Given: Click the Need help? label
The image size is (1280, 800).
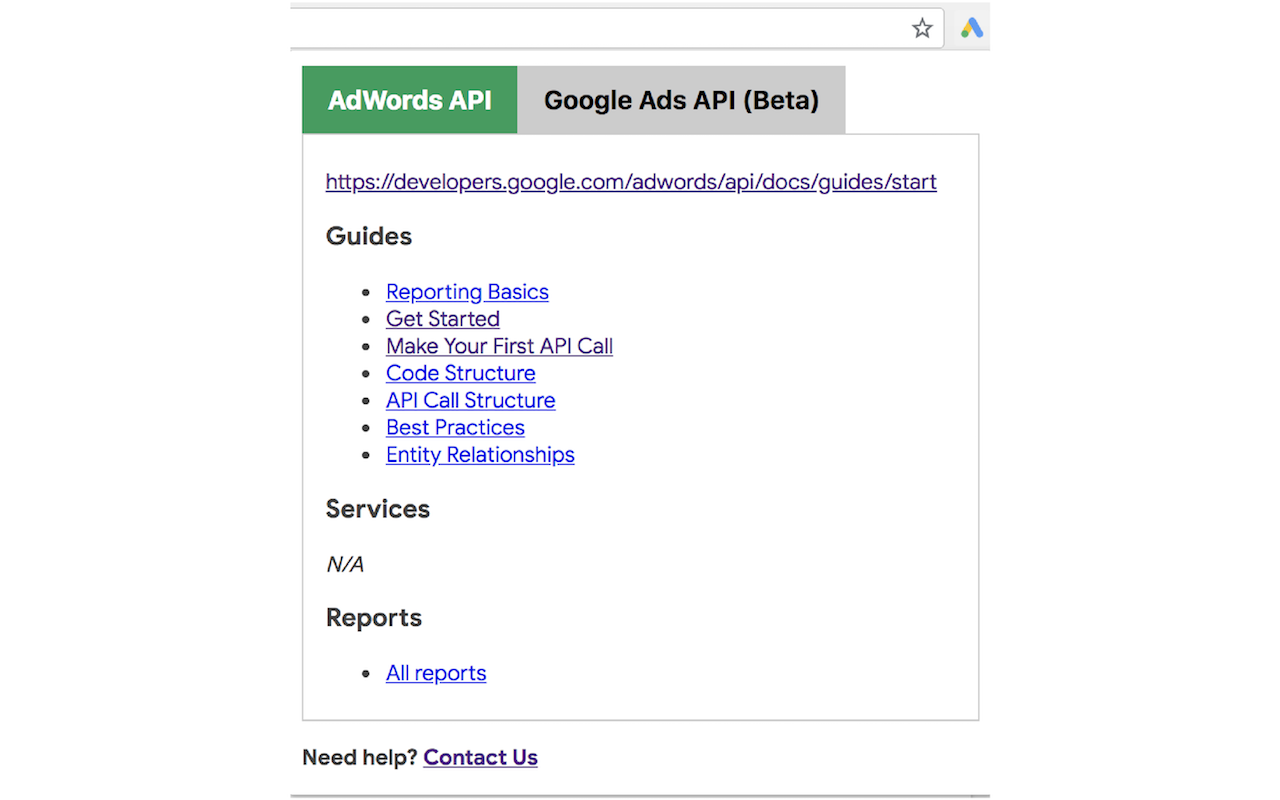Looking at the screenshot, I should coord(360,757).
